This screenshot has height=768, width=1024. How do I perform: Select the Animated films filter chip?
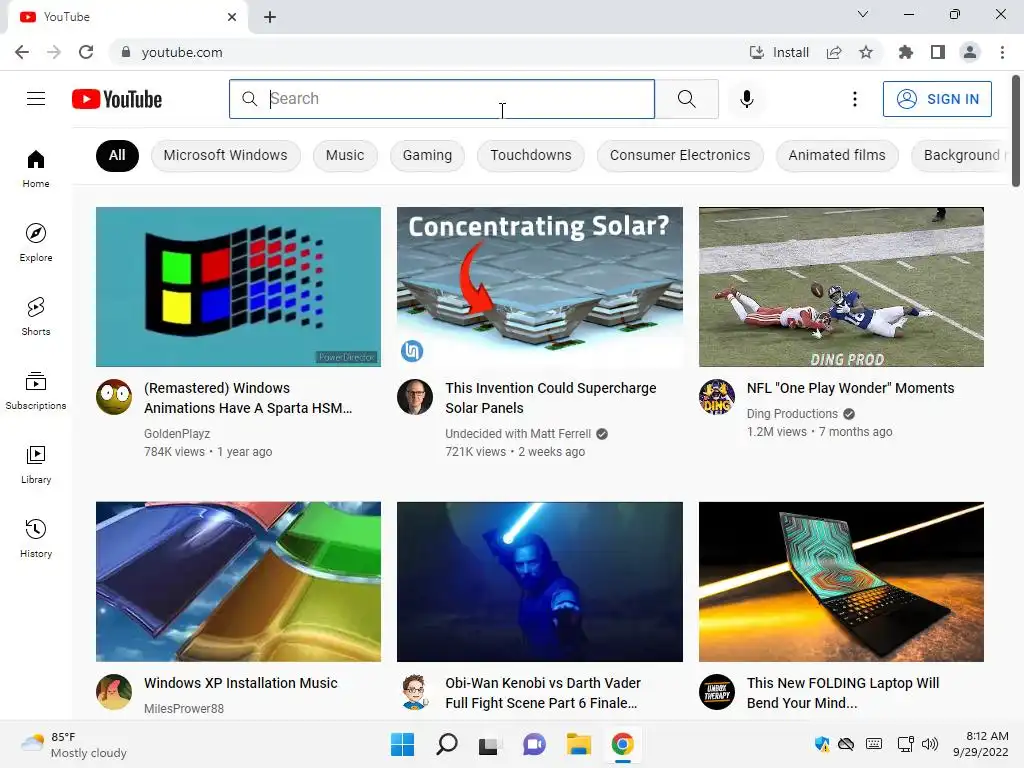click(x=837, y=155)
